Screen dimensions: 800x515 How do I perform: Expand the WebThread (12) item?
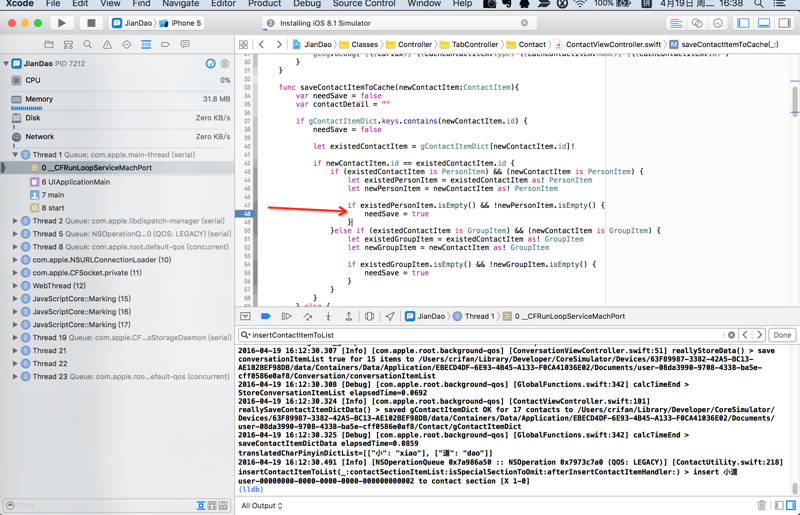pos(15,286)
